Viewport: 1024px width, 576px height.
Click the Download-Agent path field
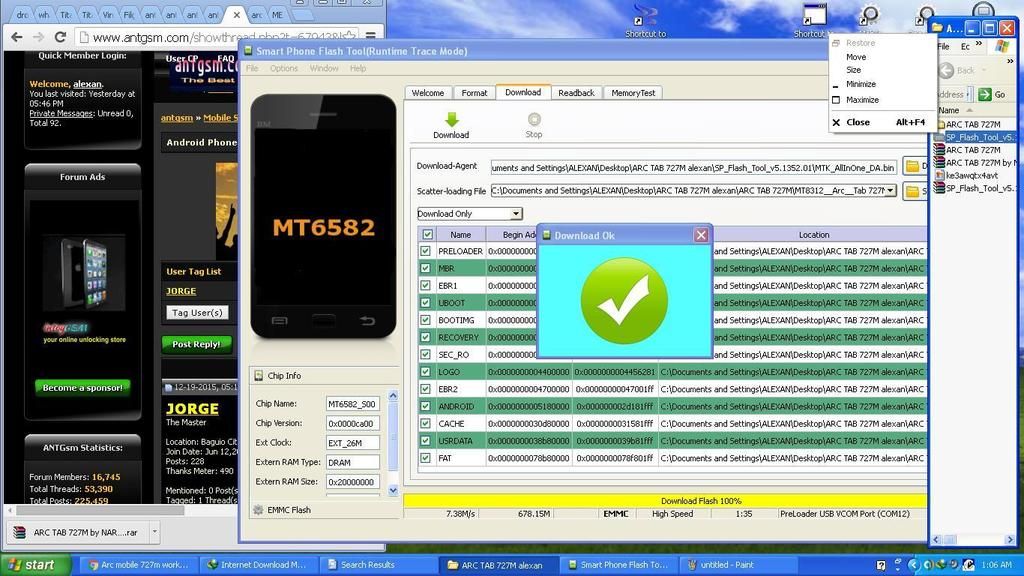coord(694,168)
